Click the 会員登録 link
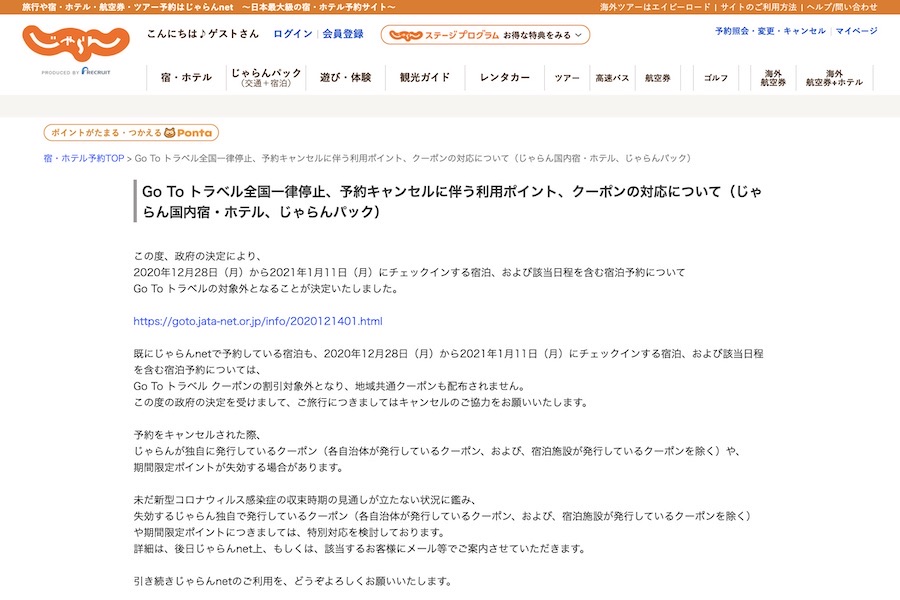 click(x=343, y=34)
